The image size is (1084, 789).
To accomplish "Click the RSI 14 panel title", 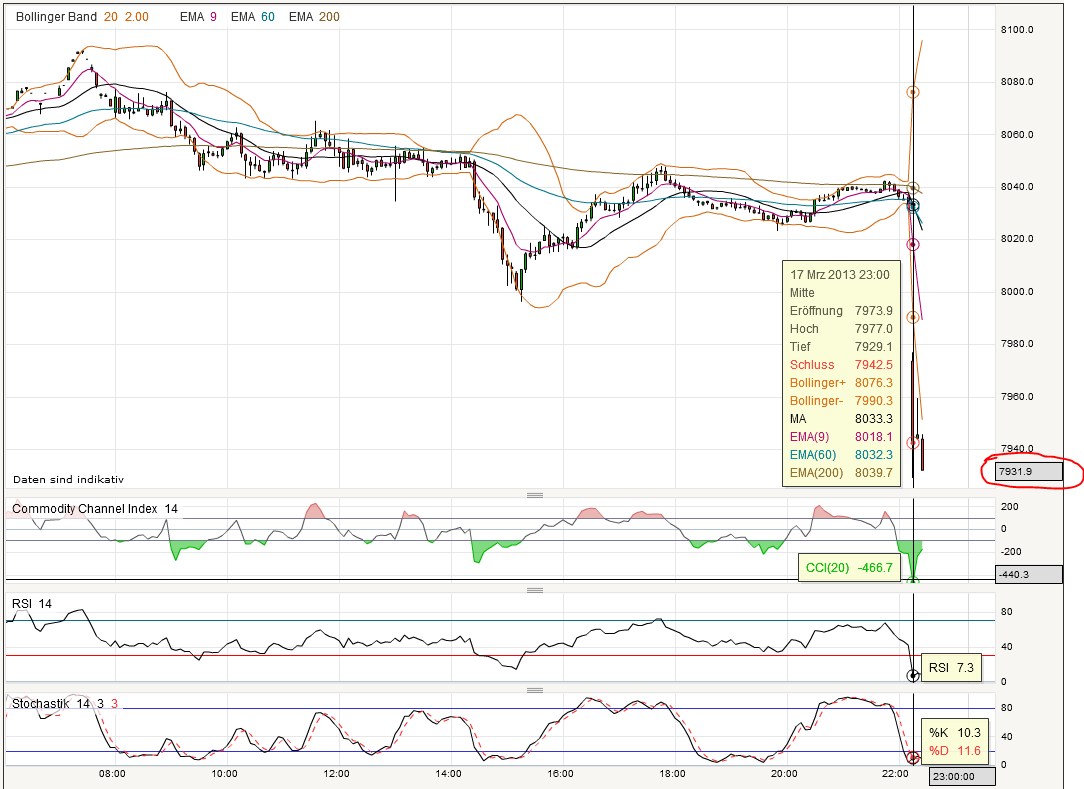I will coord(32,604).
